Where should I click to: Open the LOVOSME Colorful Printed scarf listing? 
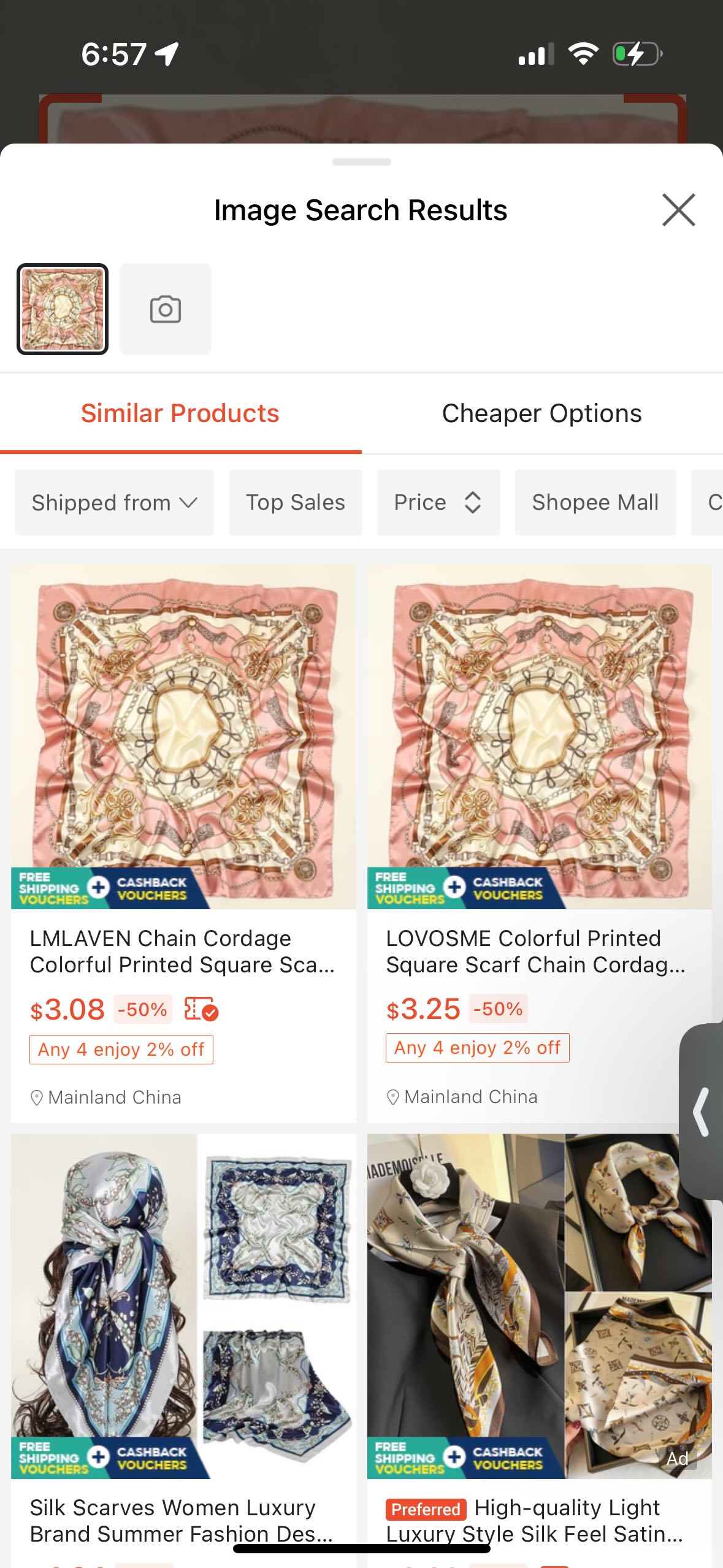pos(535,951)
